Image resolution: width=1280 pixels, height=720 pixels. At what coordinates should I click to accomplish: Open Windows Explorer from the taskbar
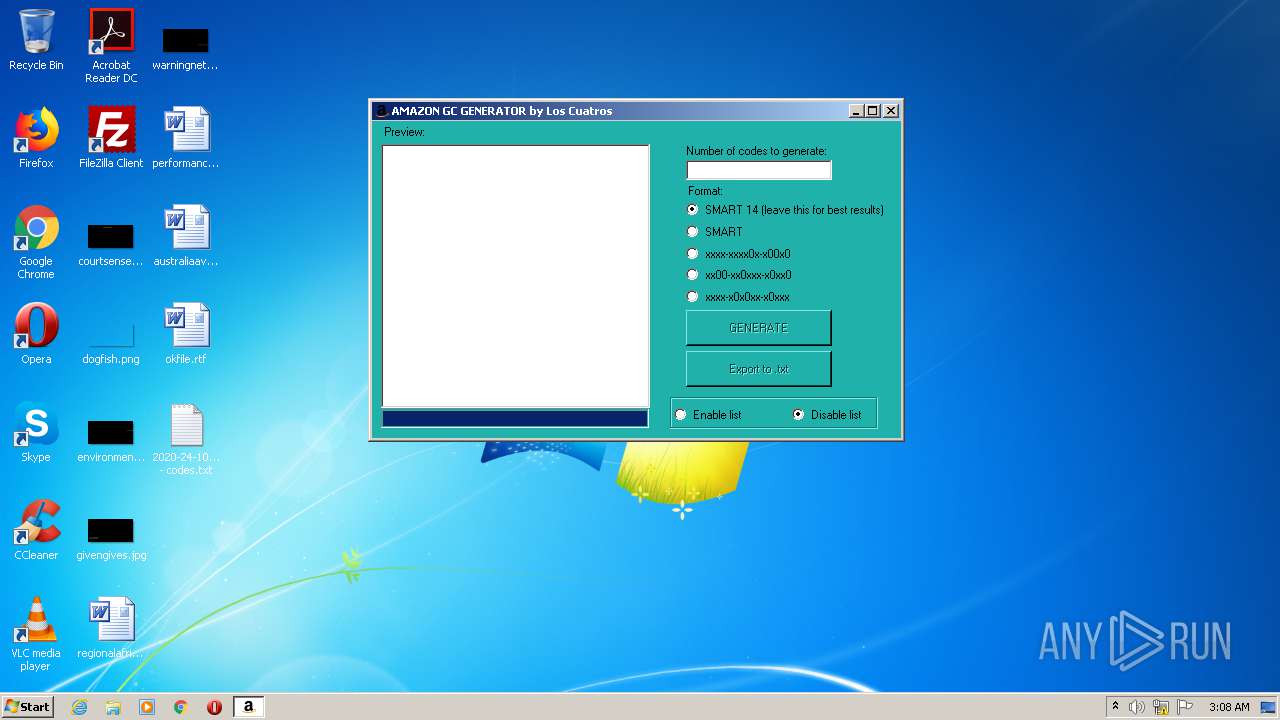pos(113,707)
